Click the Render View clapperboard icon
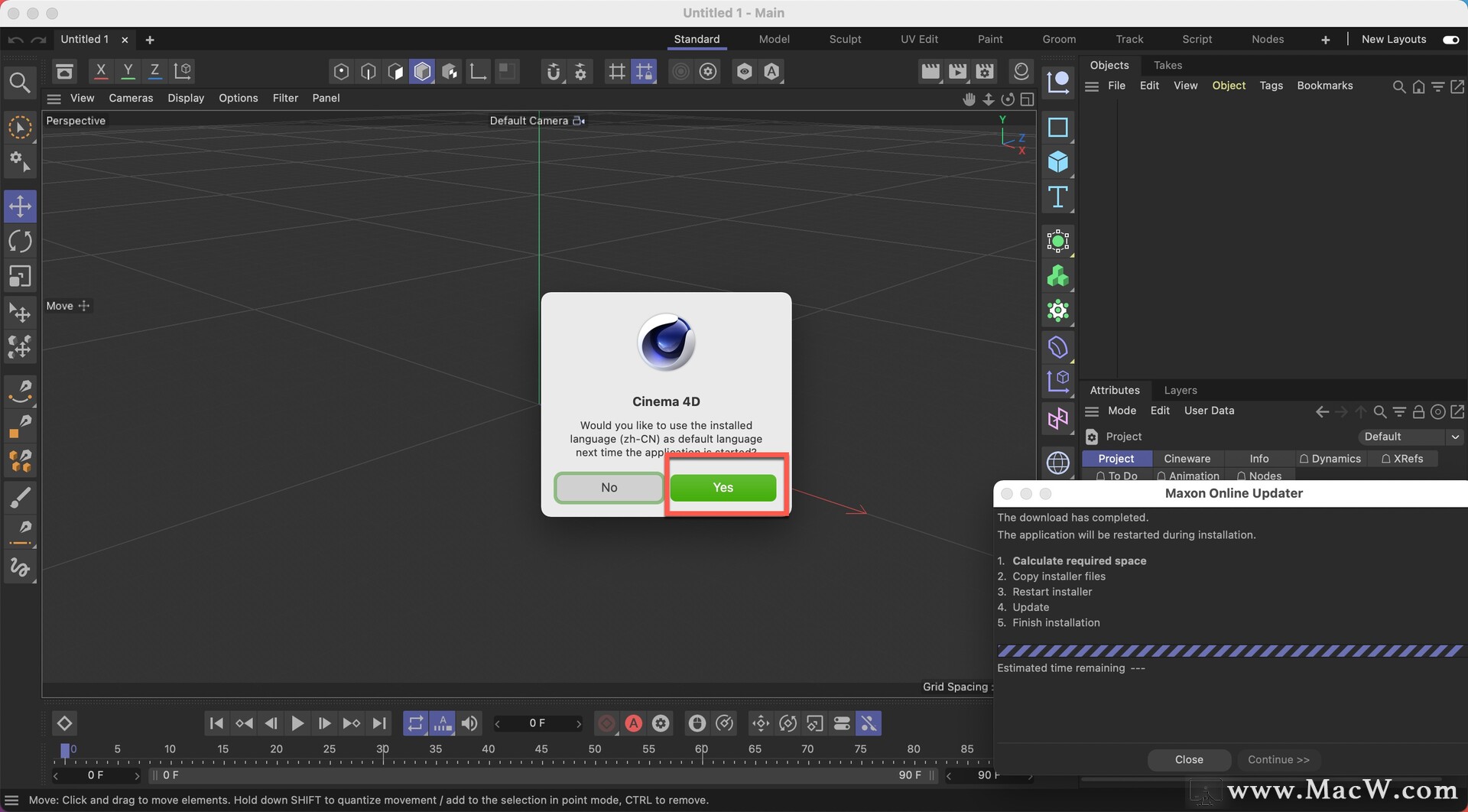The image size is (1468, 812). tap(930, 71)
